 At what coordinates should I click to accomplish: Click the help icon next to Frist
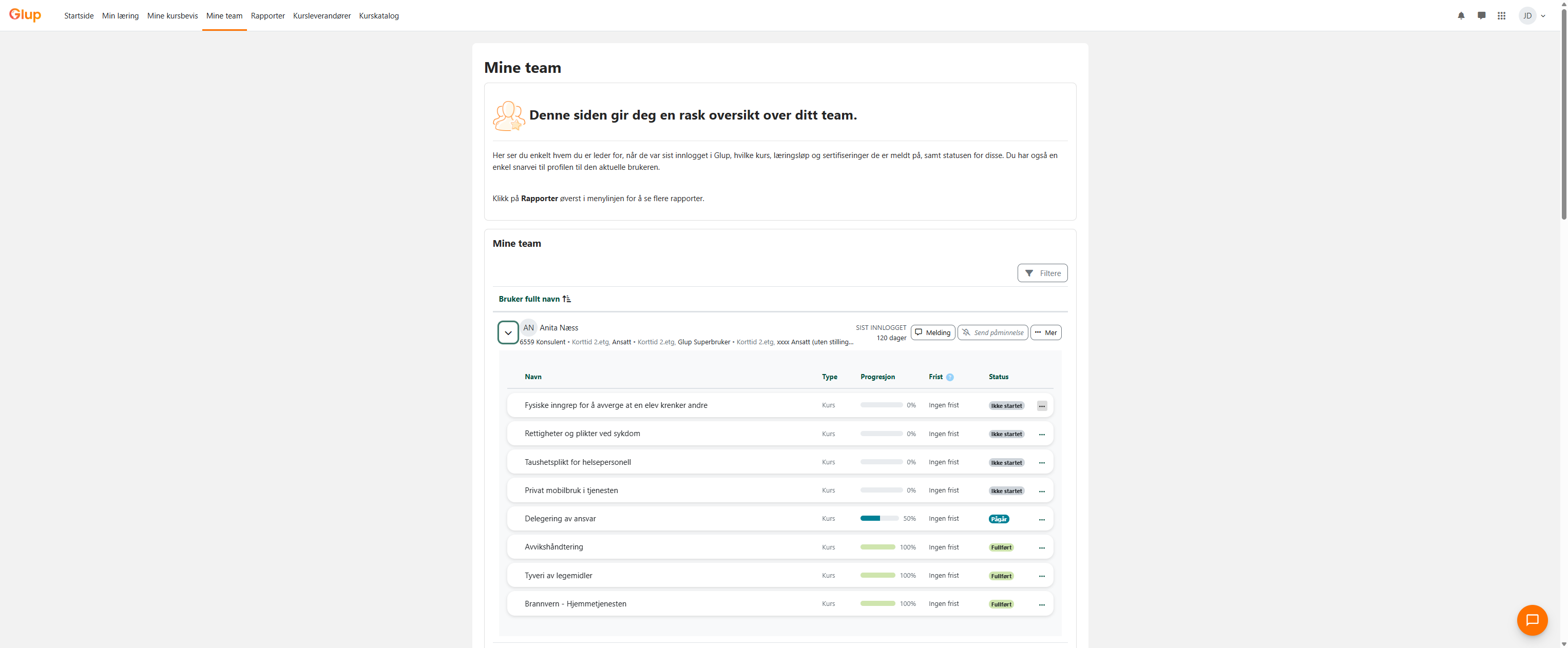(x=949, y=377)
